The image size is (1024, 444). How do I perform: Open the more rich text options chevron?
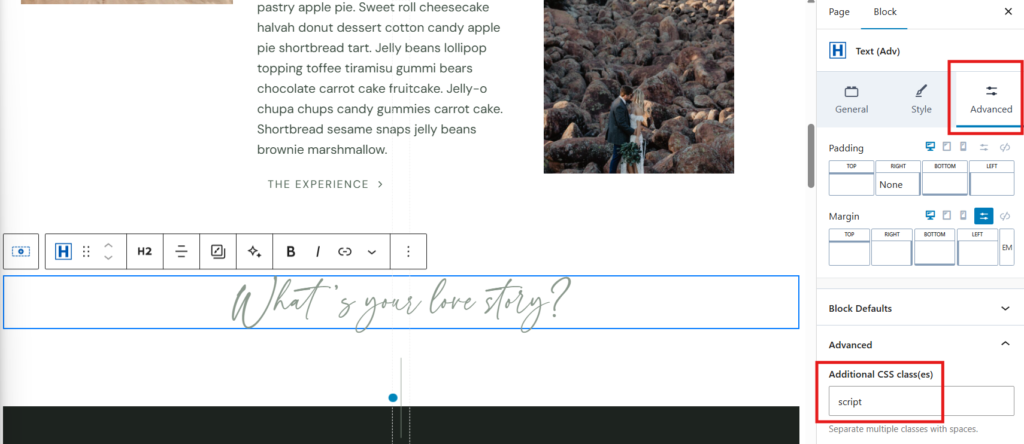tap(372, 252)
